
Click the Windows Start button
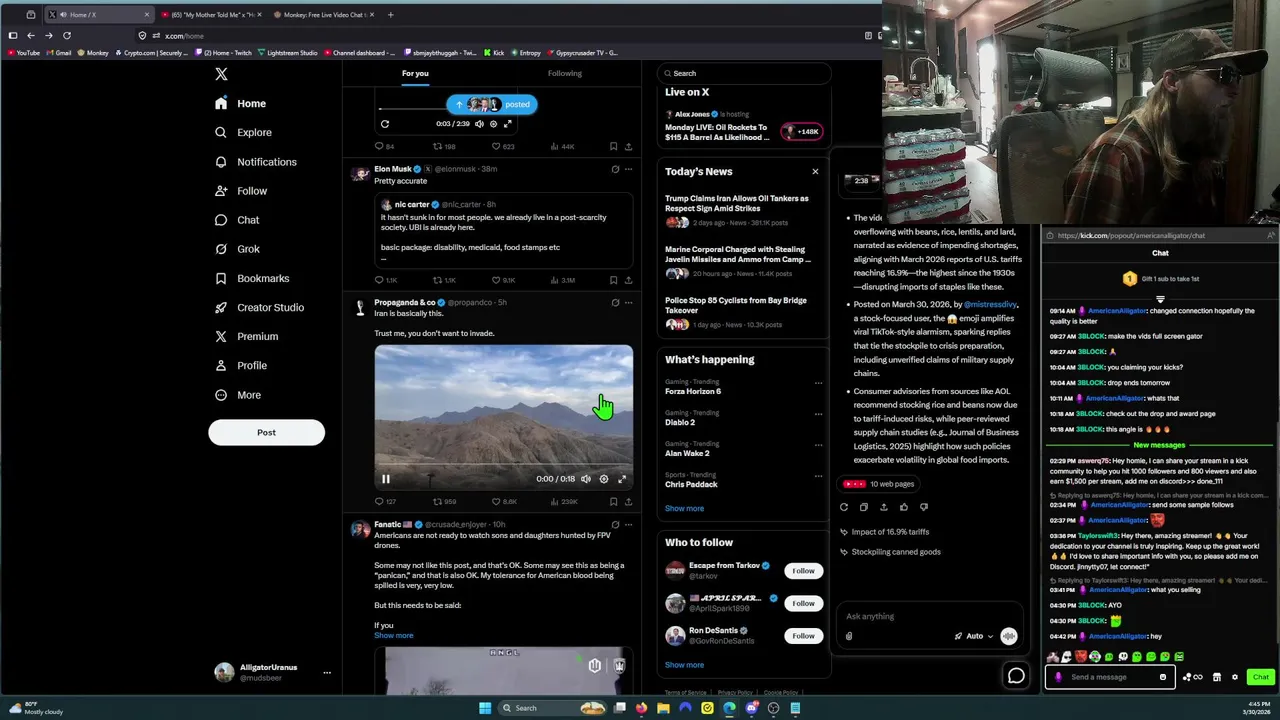click(x=485, y=708)
